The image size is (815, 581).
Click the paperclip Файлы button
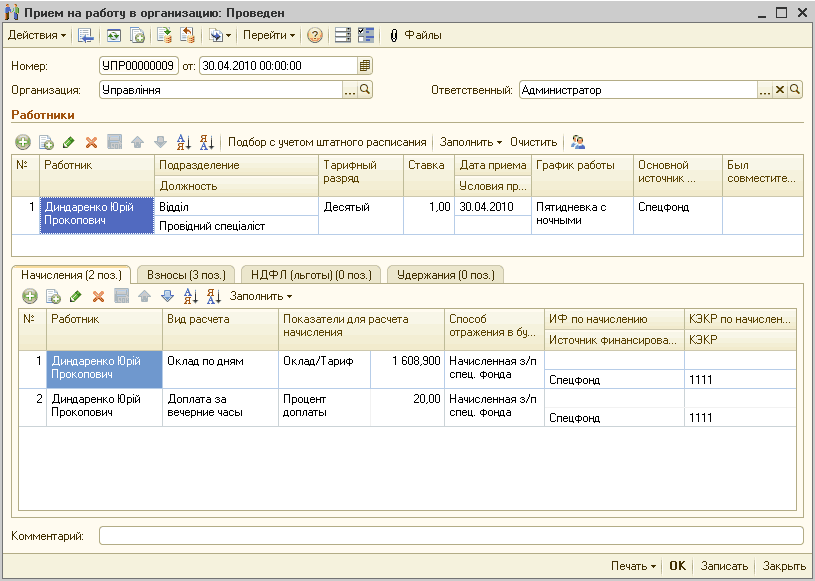tap(415, 35)
